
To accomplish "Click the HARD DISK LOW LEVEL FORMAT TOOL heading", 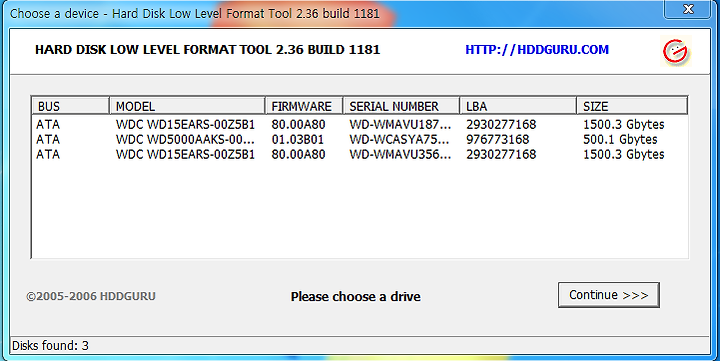I will coord(208,50).
